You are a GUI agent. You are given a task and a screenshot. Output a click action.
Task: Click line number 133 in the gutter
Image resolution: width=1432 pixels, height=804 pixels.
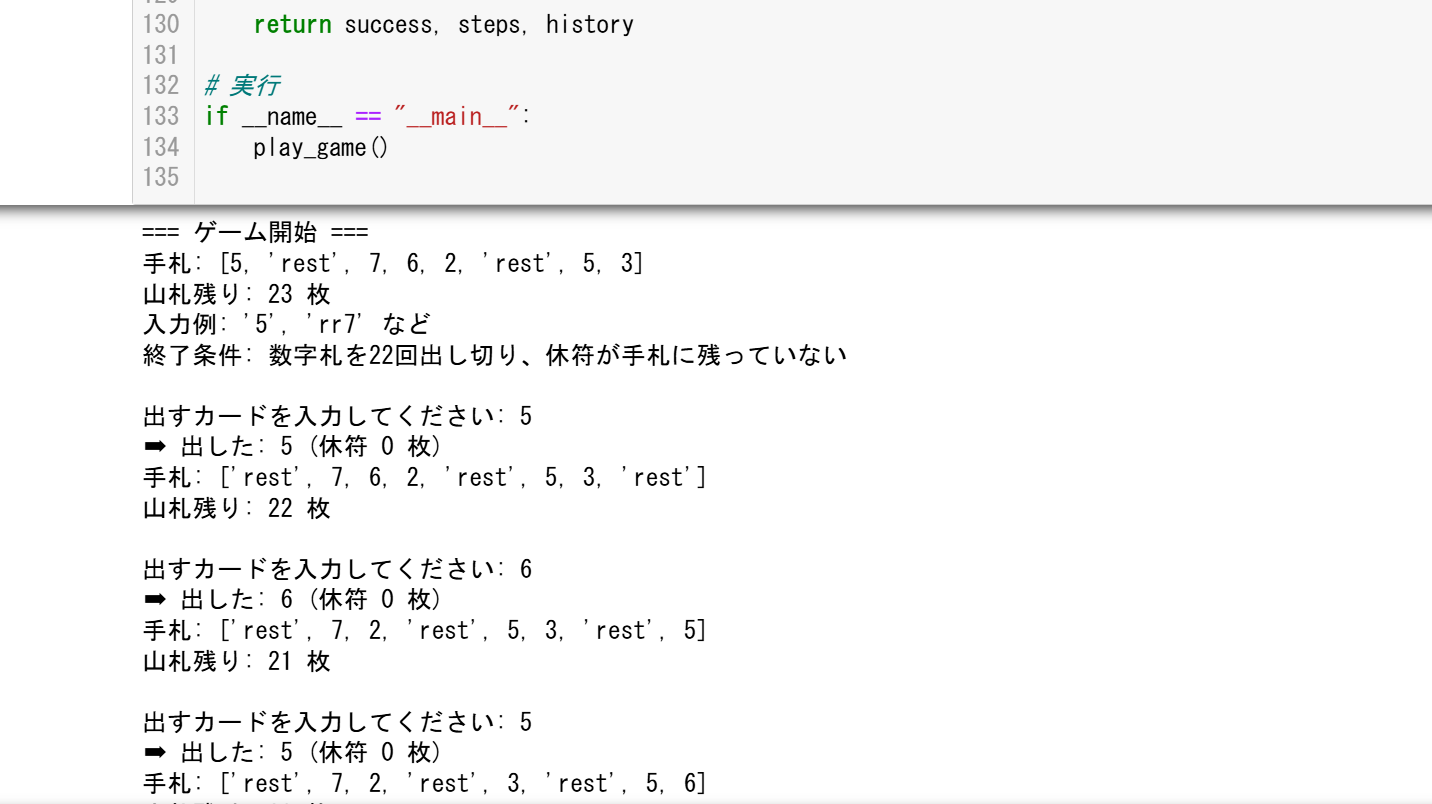(x=160, y=116)
